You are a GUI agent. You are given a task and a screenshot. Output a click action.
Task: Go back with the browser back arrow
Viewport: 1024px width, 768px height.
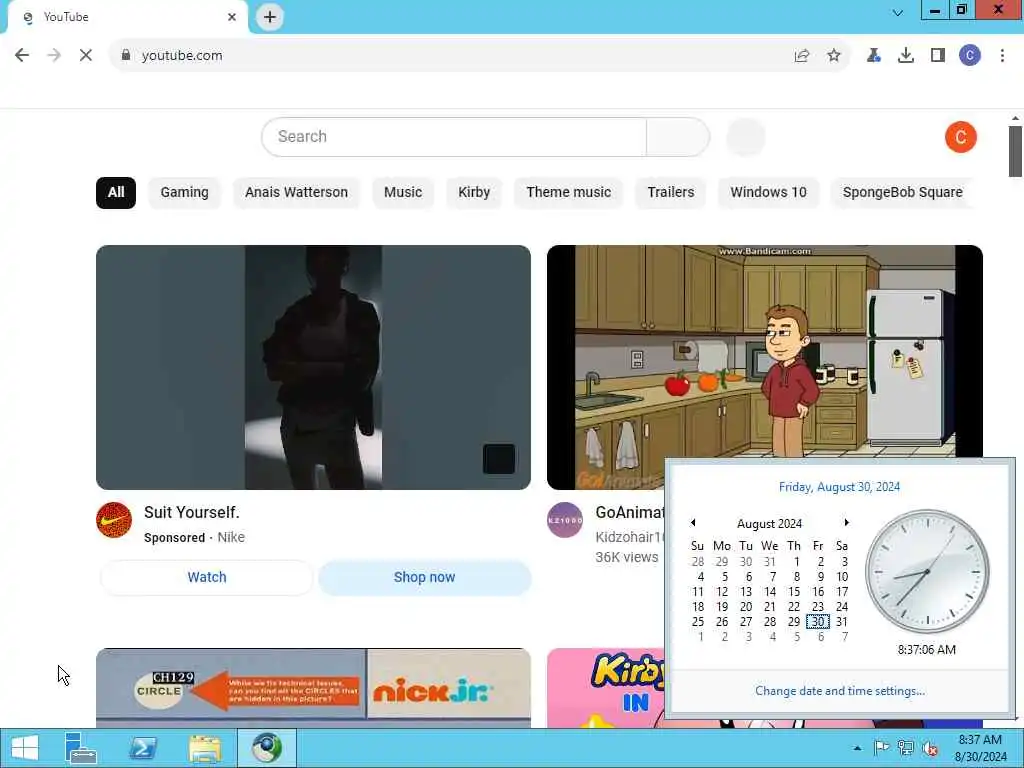22,56
